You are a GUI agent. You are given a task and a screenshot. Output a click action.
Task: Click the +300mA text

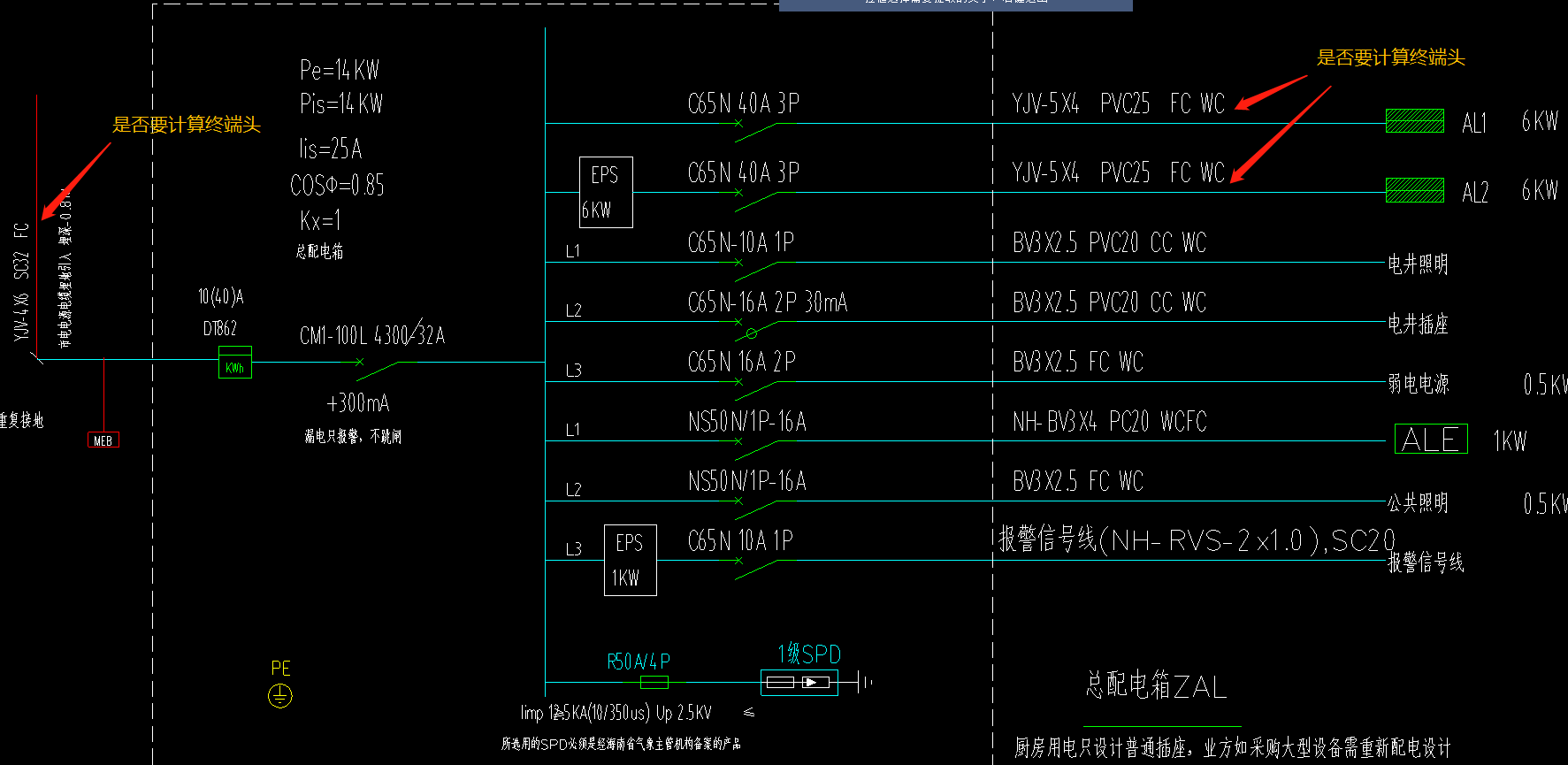point(358,403)
